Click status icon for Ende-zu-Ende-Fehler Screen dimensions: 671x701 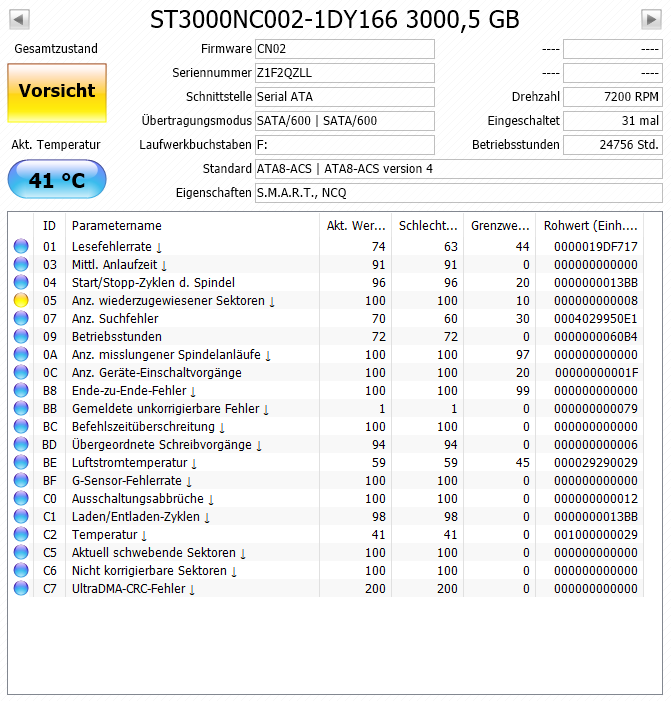coord(21,390)
